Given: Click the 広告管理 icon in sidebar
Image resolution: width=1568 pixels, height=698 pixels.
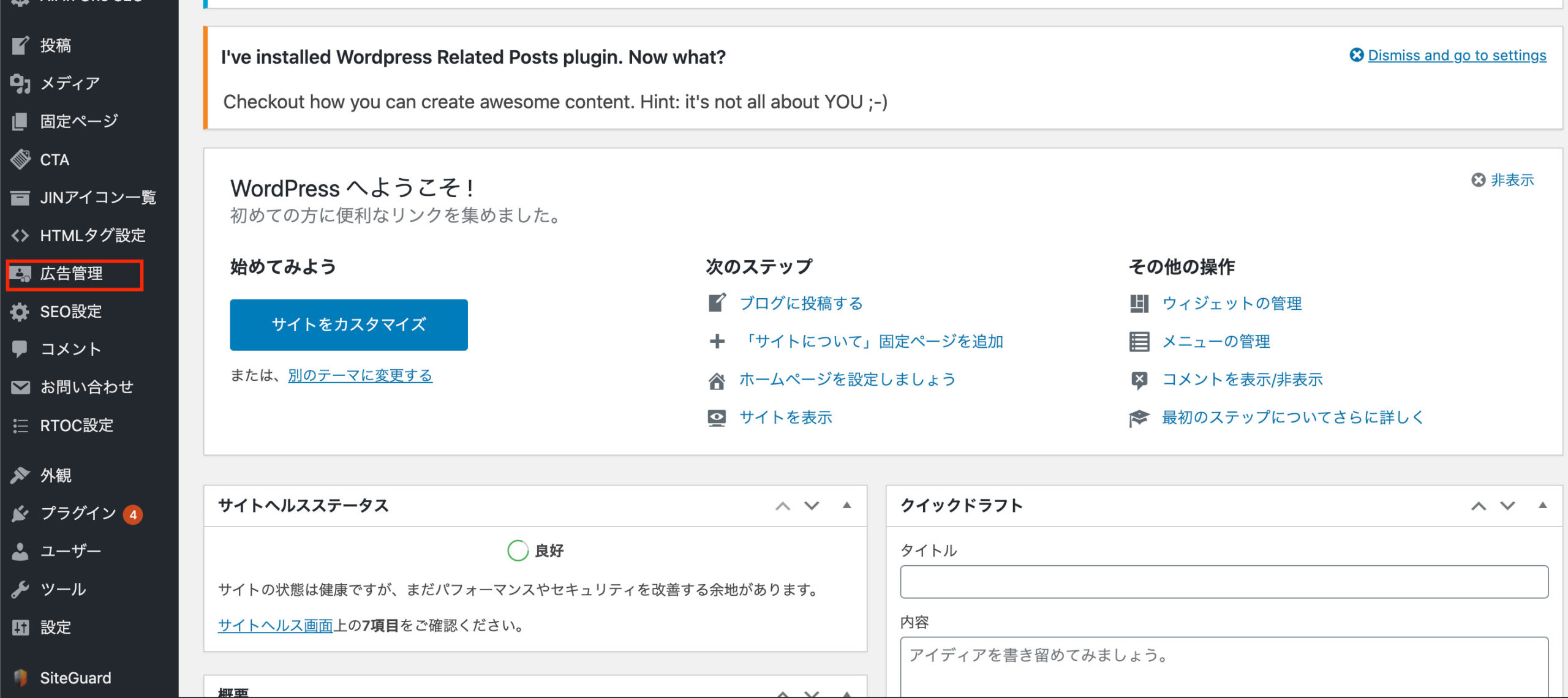Looking at the screenshot, I should pos(20,274).
